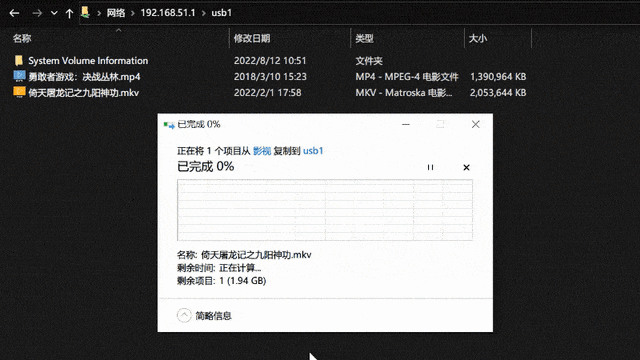Open recent locations dropdown chevron

click(54, 13)
